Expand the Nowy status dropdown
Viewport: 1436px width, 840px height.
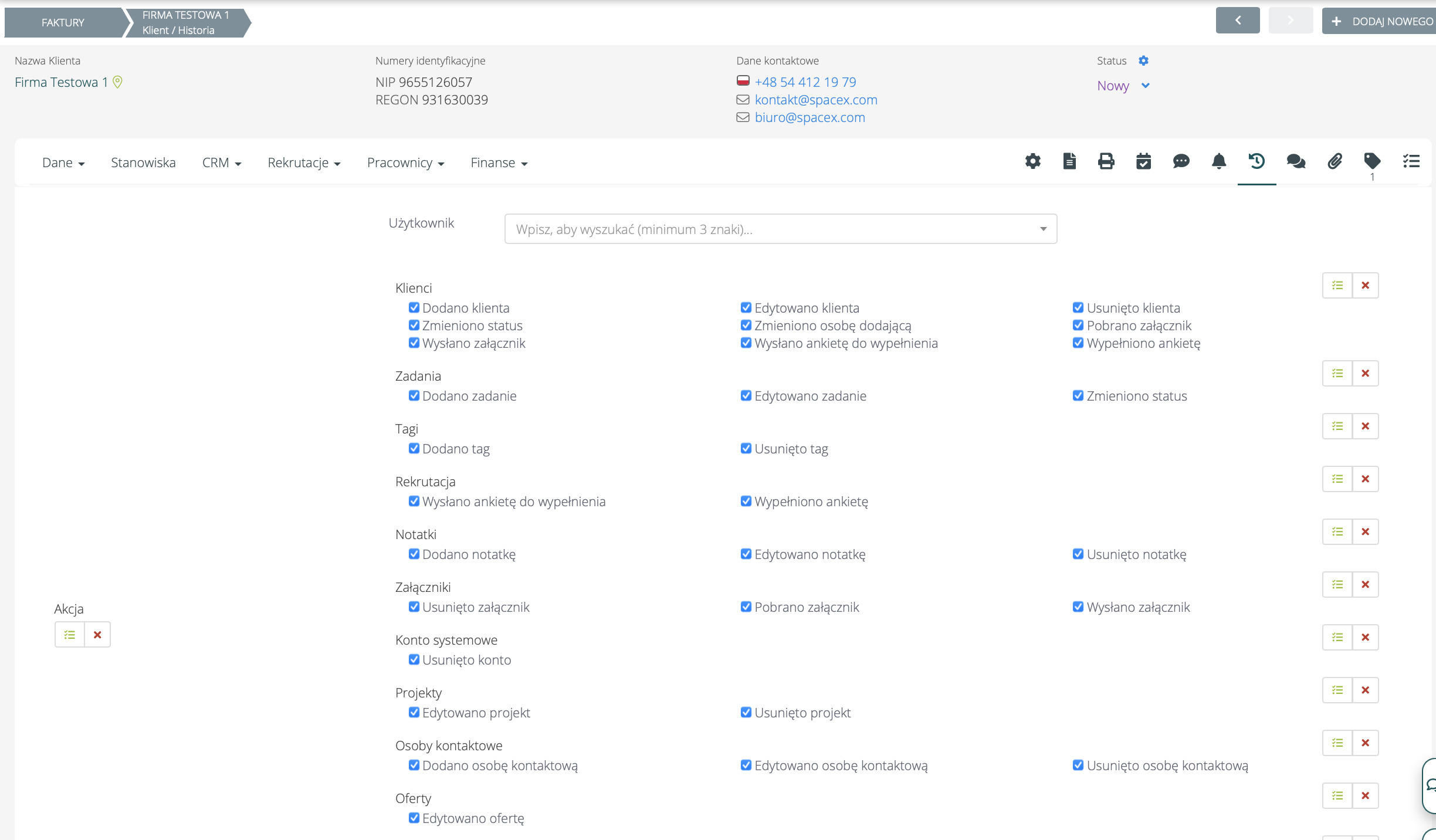(x=1145, y=86)
